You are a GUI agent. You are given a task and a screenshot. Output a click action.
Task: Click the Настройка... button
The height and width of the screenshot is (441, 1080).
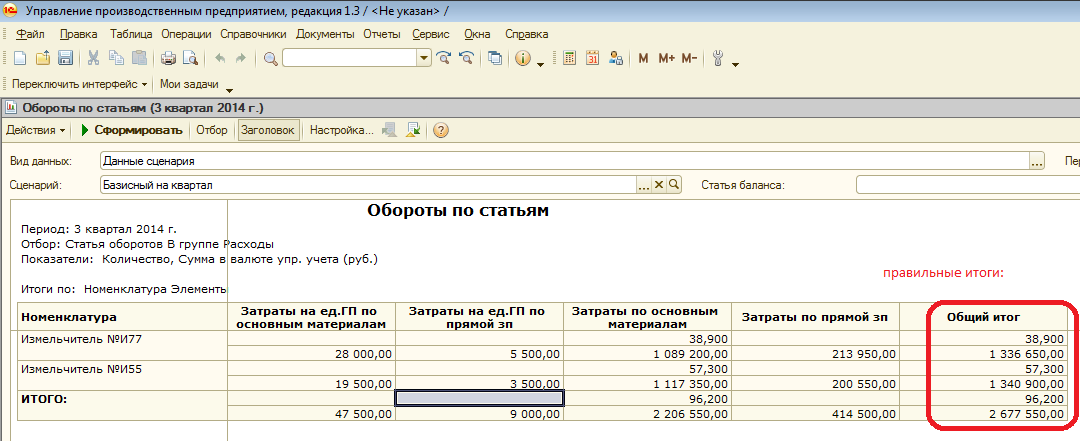[341, 130]
